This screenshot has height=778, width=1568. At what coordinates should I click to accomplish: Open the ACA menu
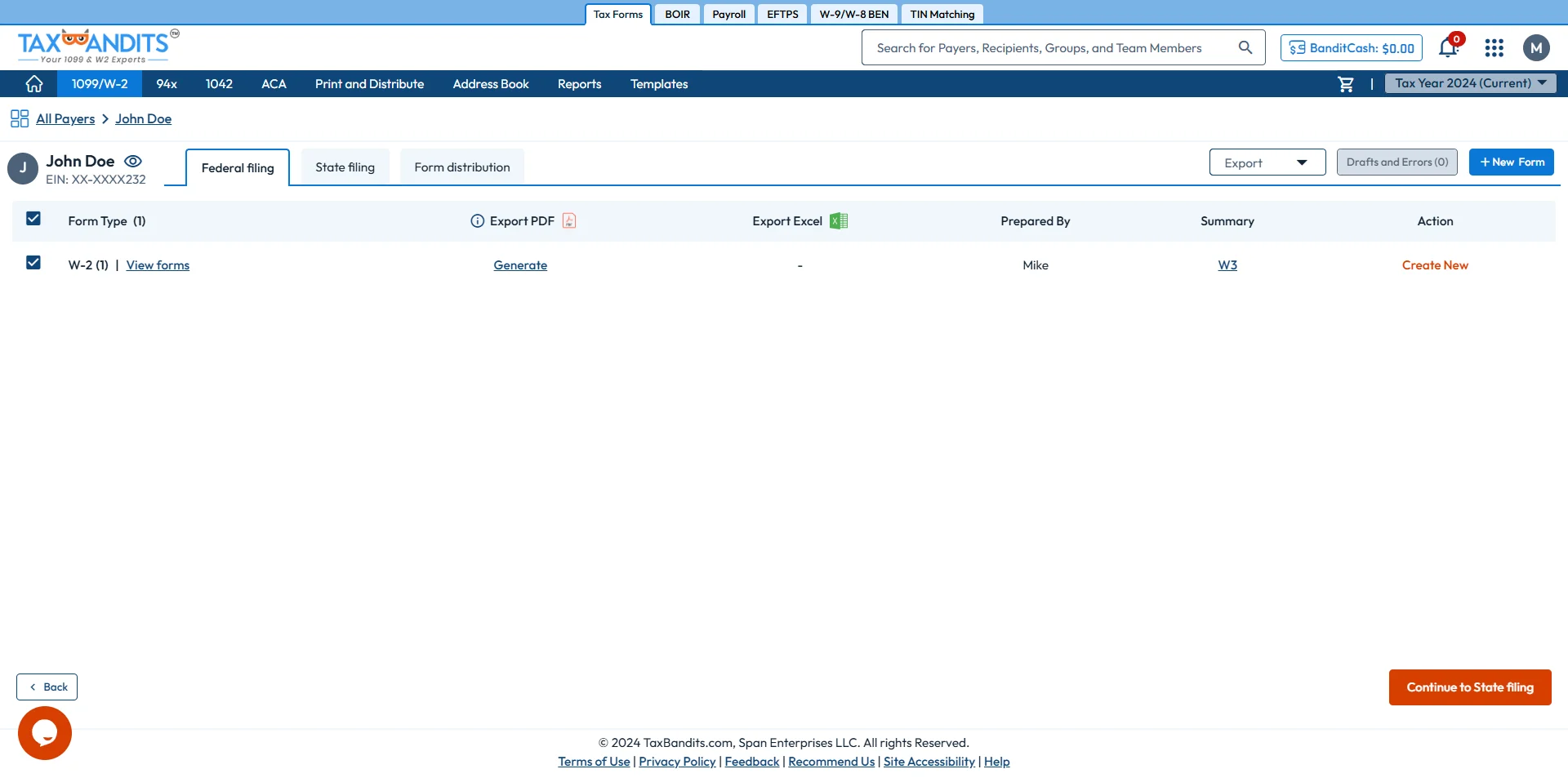tap(274, 84)
